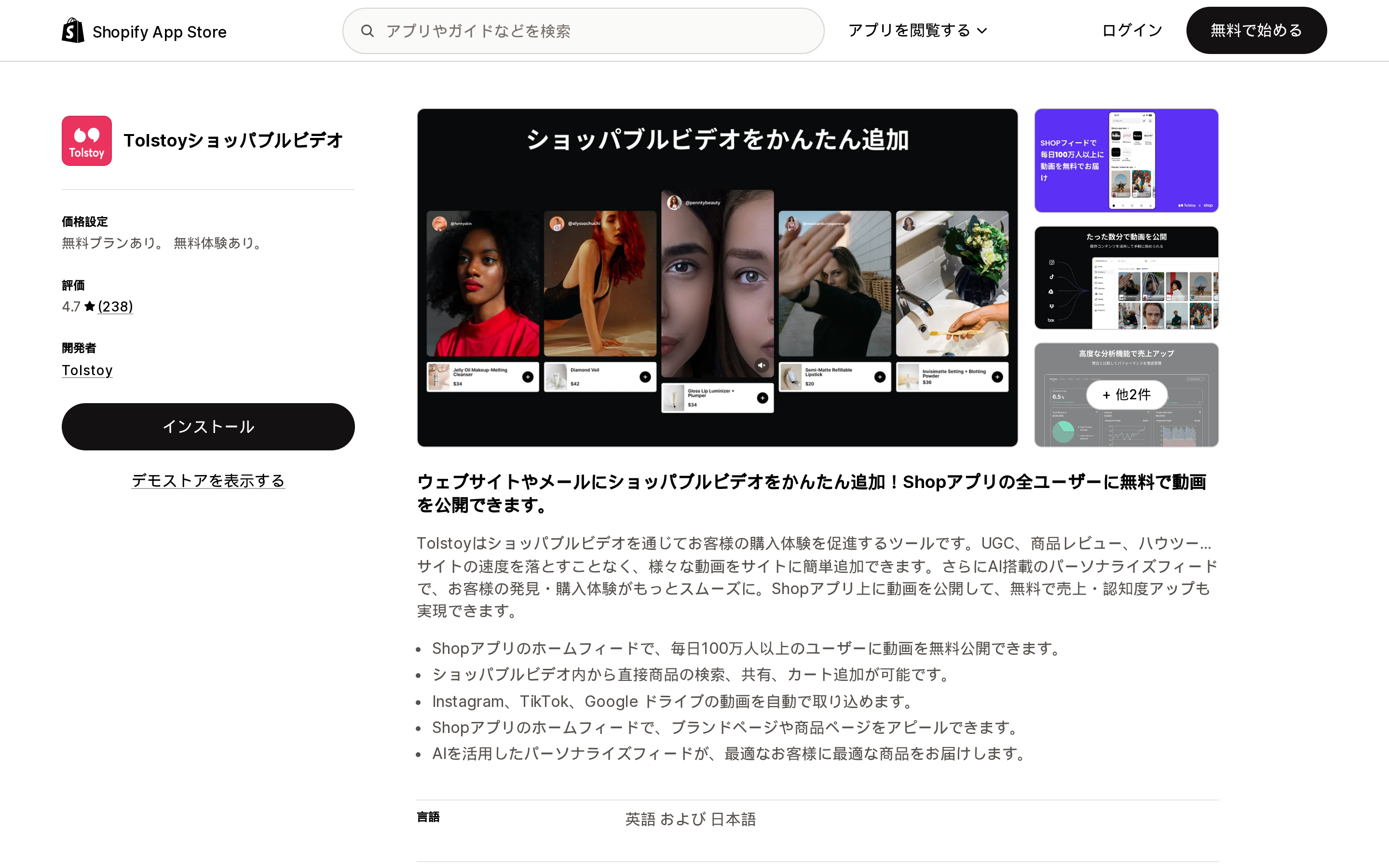Click plus icon on Gloss Lip Luminizer
This screenshot has height=868, width=1389.
pyautogui.click(x=762, y=398)
